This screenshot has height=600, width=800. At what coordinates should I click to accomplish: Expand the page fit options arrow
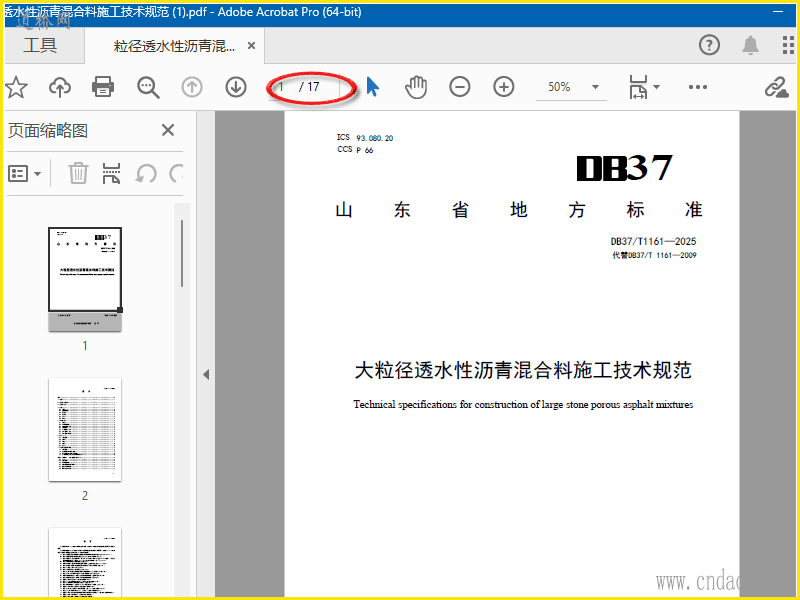[657, 87]
